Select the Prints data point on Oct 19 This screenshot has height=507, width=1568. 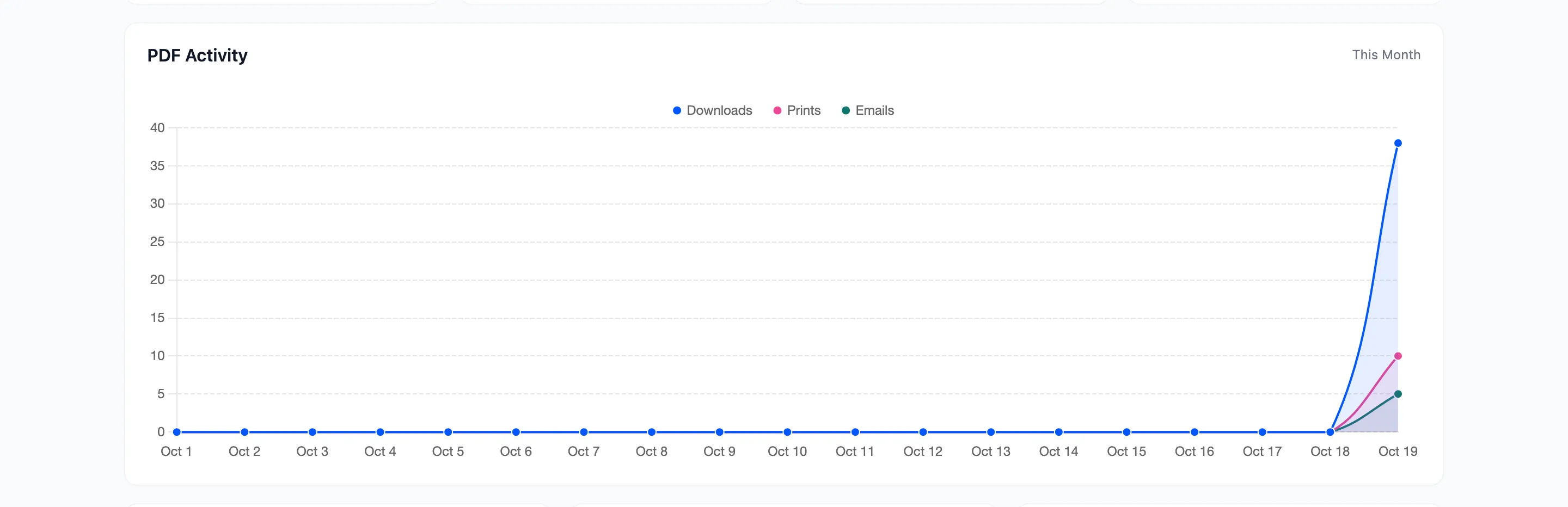coord(1398,356)
